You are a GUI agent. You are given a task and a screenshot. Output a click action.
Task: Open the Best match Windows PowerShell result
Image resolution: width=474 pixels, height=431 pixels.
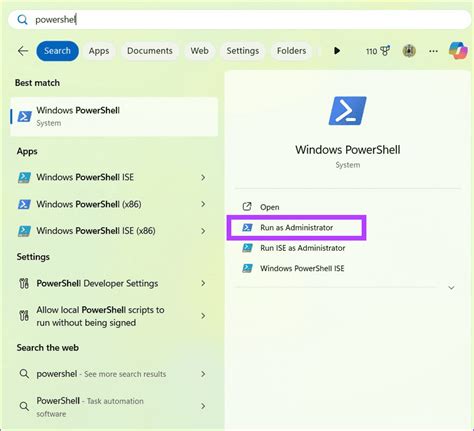(114, 117)
